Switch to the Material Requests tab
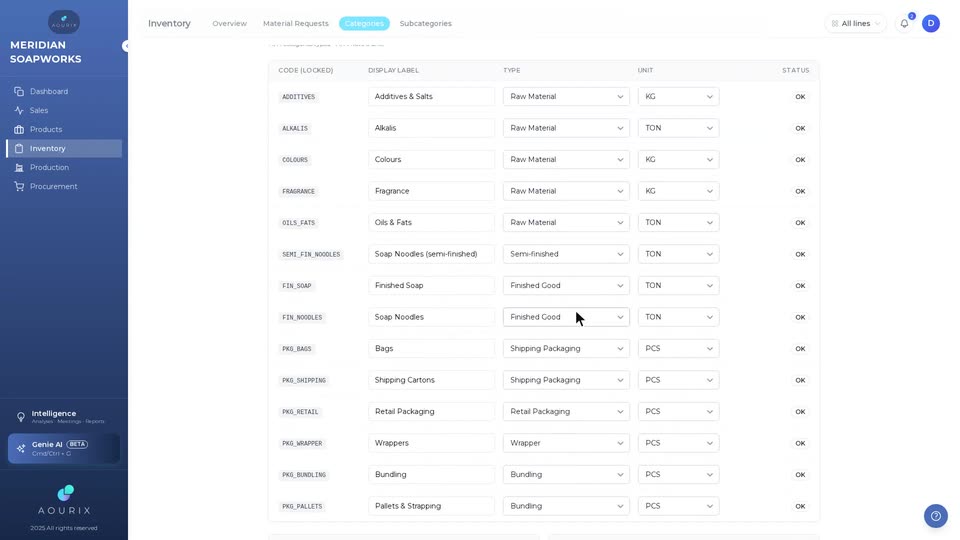This screenshot has height=540, width=960. tap(296, 23)
